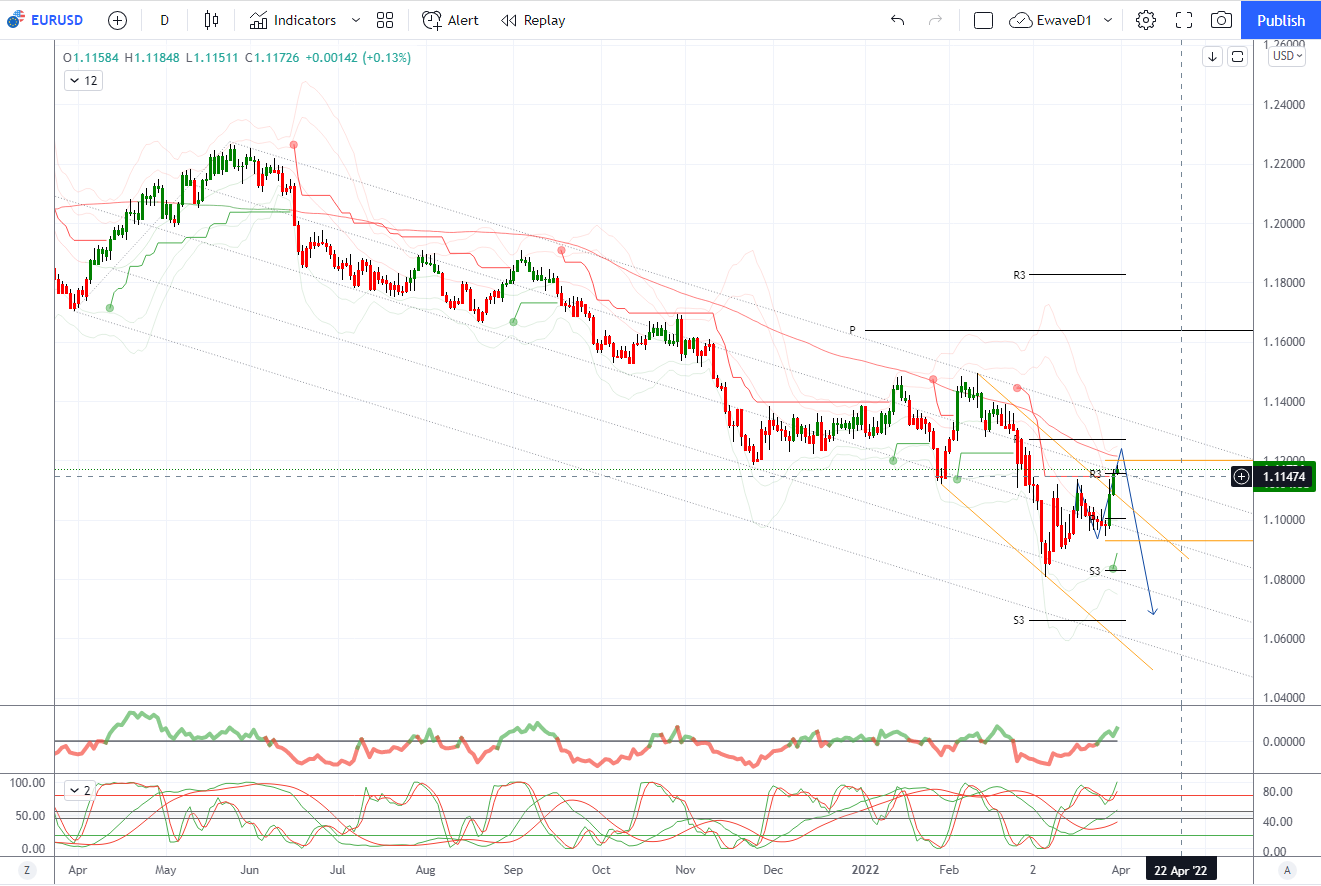Click the upper R3 pivot label
Image resolution: width=1321 pixels, height=886 pixels.
[x=1019, y=274]
